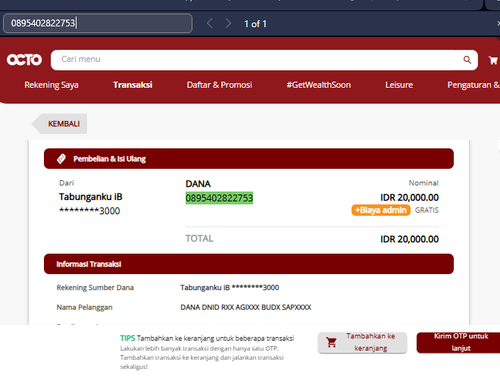Click Rekening Sumber Dana label

click(x=95, y=288)
